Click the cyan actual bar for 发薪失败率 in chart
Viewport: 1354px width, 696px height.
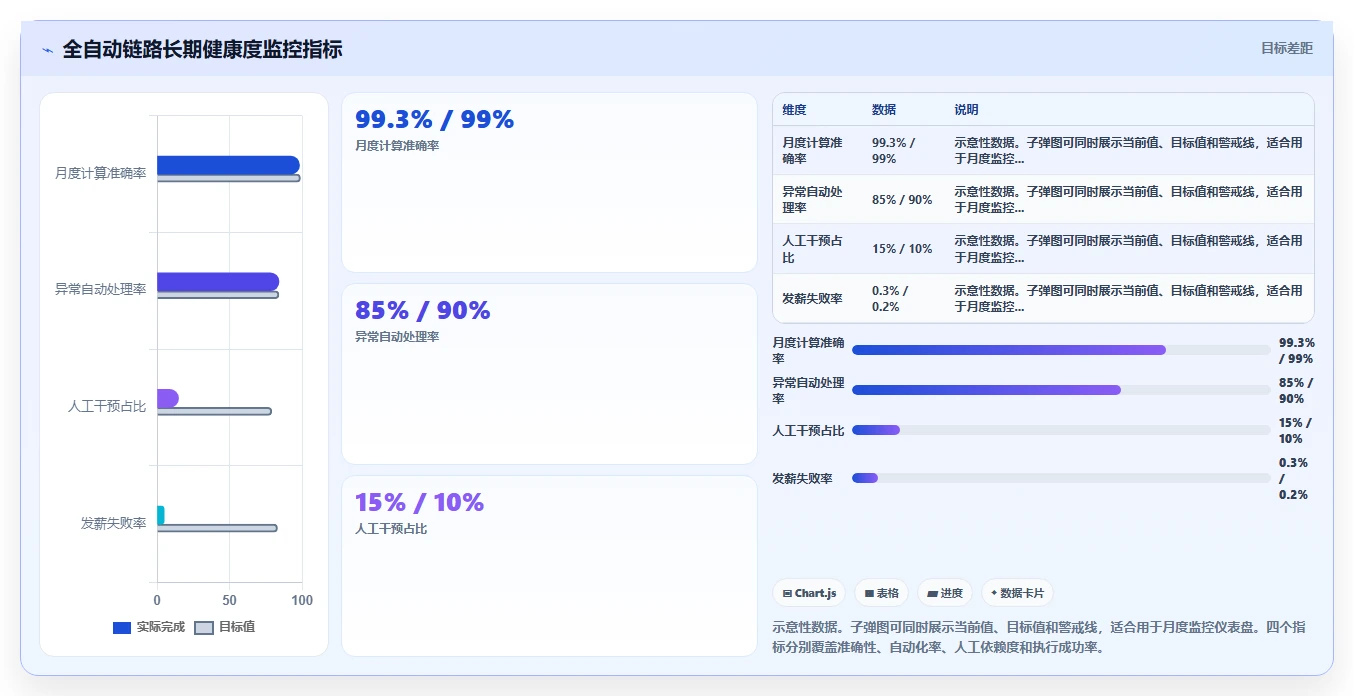click(x=161, y=515)
